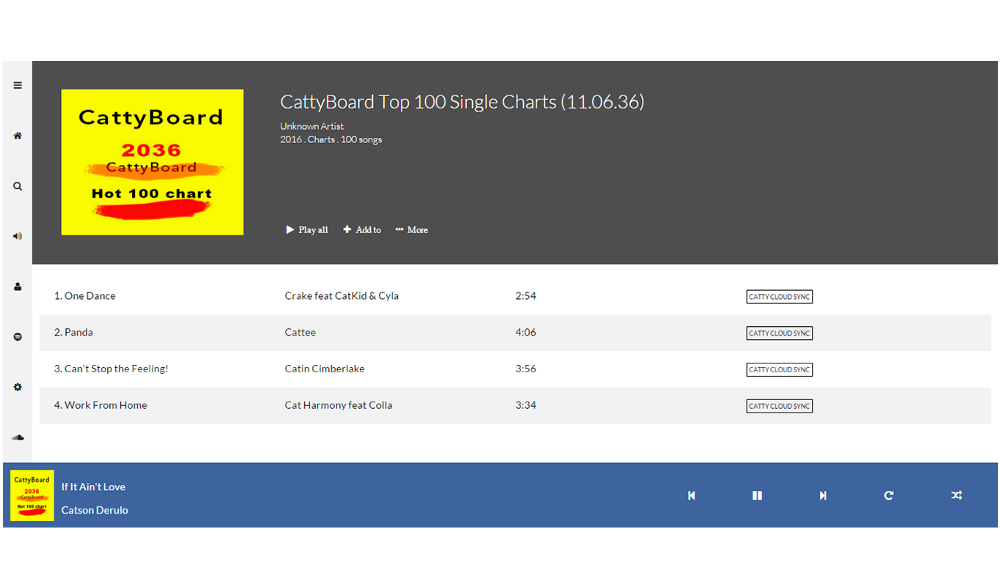Viewport: 1000px width, 586px height.
Task: Click the speaker volume icon in sidebar
Action: (18, 236)
